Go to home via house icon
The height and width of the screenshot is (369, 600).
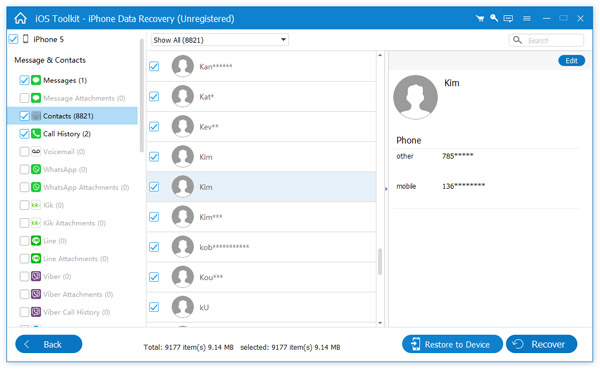(x=20, y=18)
